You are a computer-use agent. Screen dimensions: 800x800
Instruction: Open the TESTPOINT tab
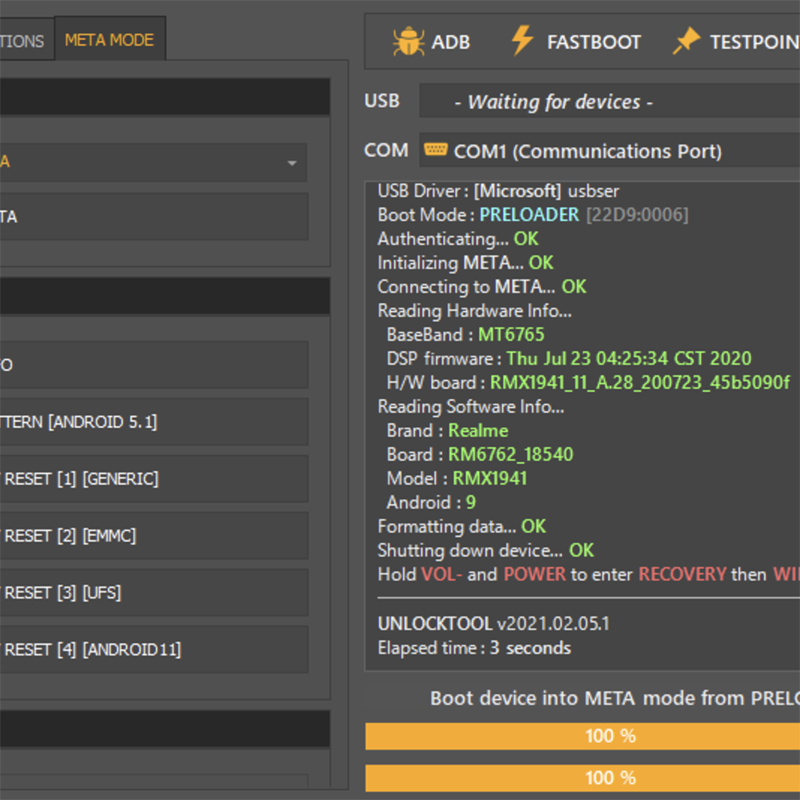point(755,42)
